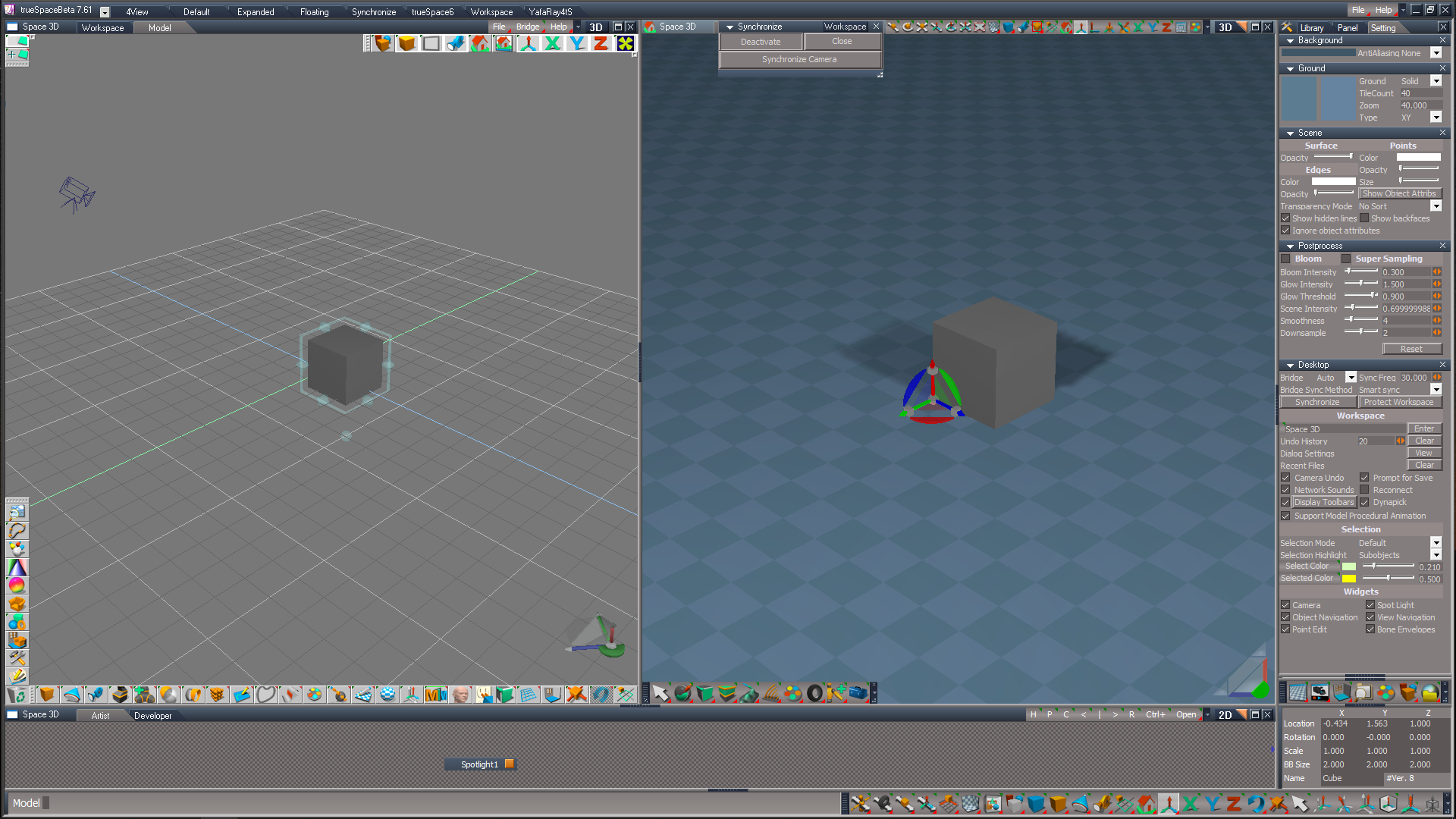This screenshot has height=819, width=1456.
Task: Click the Postprocess Reset button
Action: 1411,349
